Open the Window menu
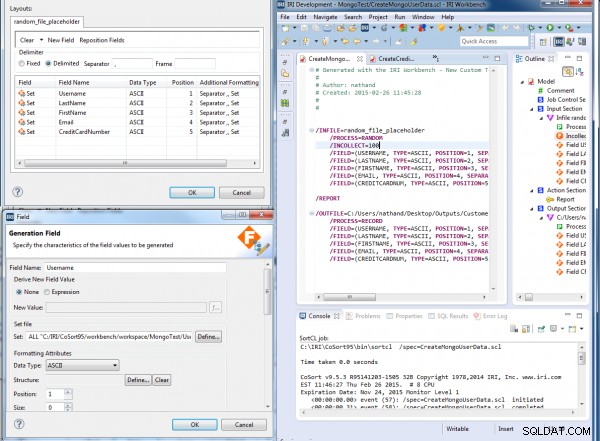Image resolution: width=600 pixels, height=441 pixels. [423, 17]
